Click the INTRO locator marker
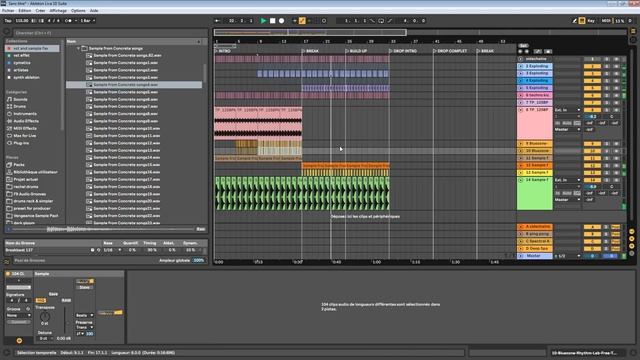This screenshot has height=360, width=640. (x=223, y=51)
